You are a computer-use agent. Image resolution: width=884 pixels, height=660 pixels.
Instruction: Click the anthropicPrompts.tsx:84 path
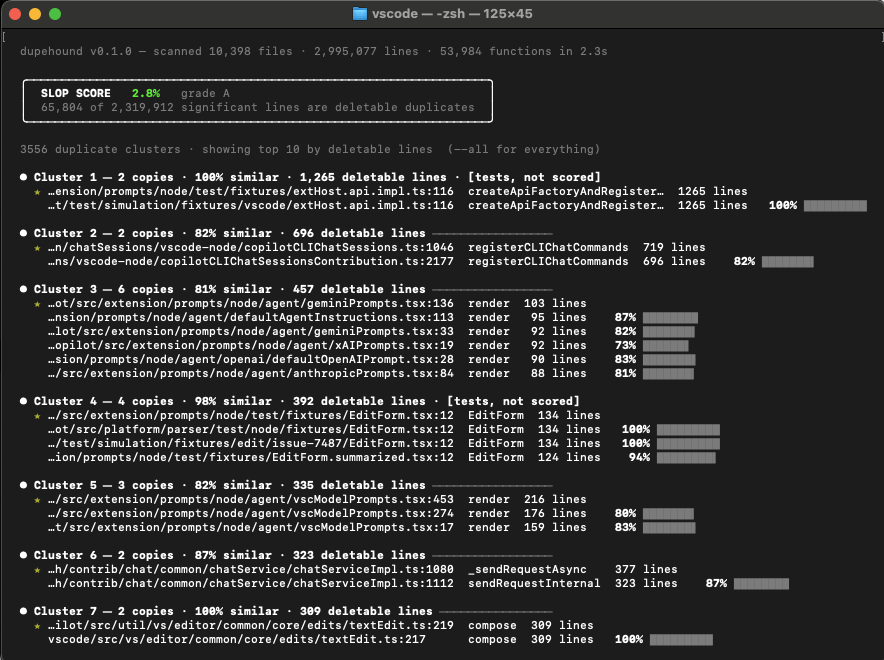point(251,374)
